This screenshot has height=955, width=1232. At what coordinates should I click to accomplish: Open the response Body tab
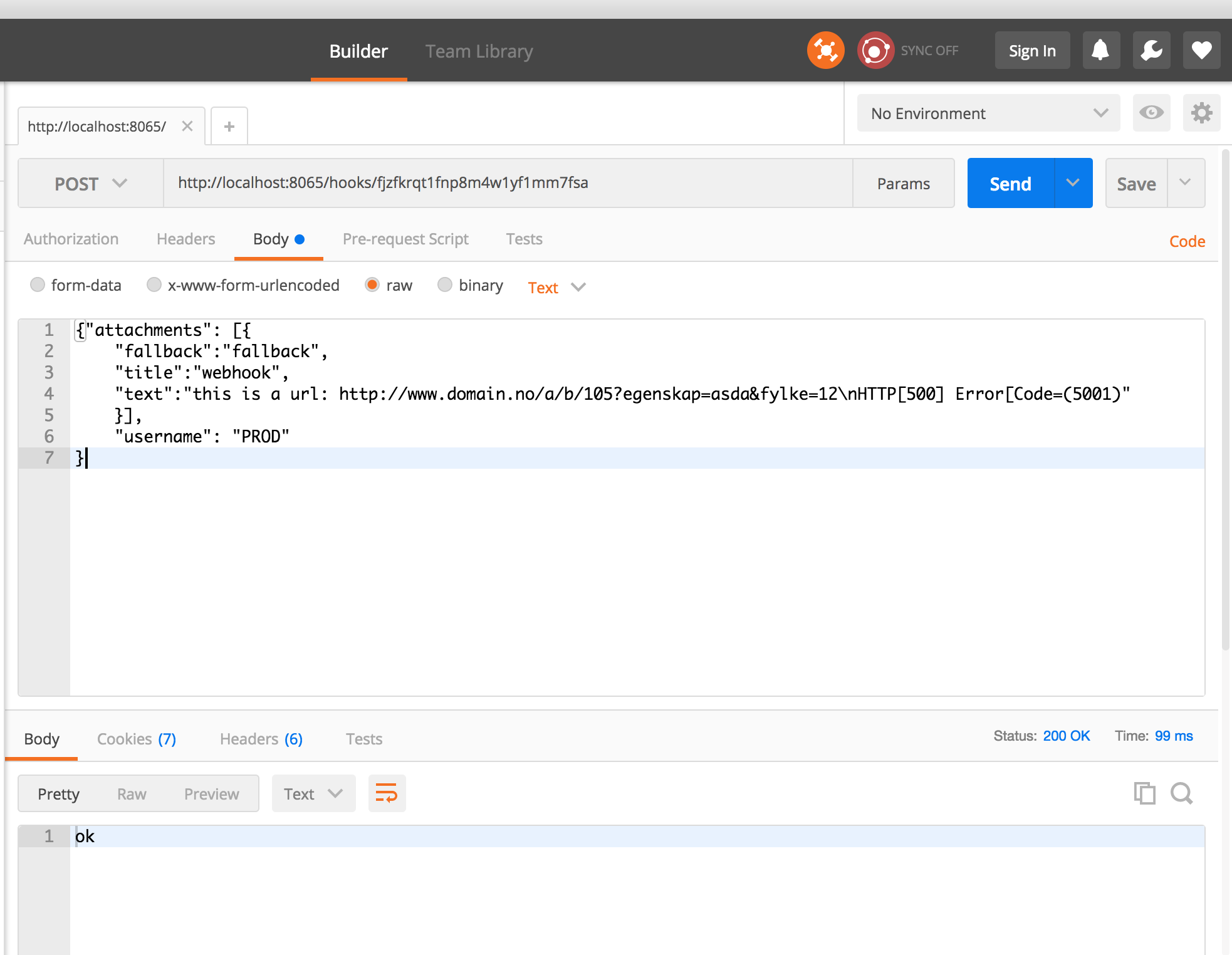point(41,739)
